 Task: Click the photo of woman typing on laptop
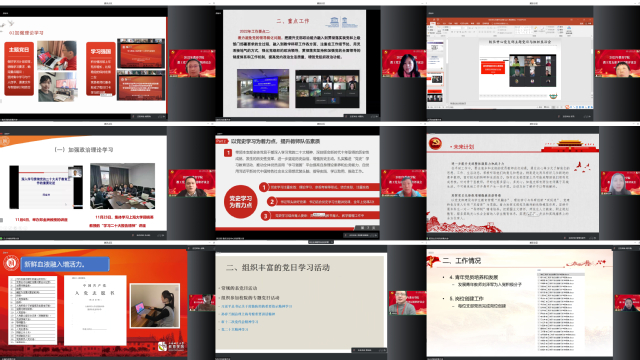(155, 306)
